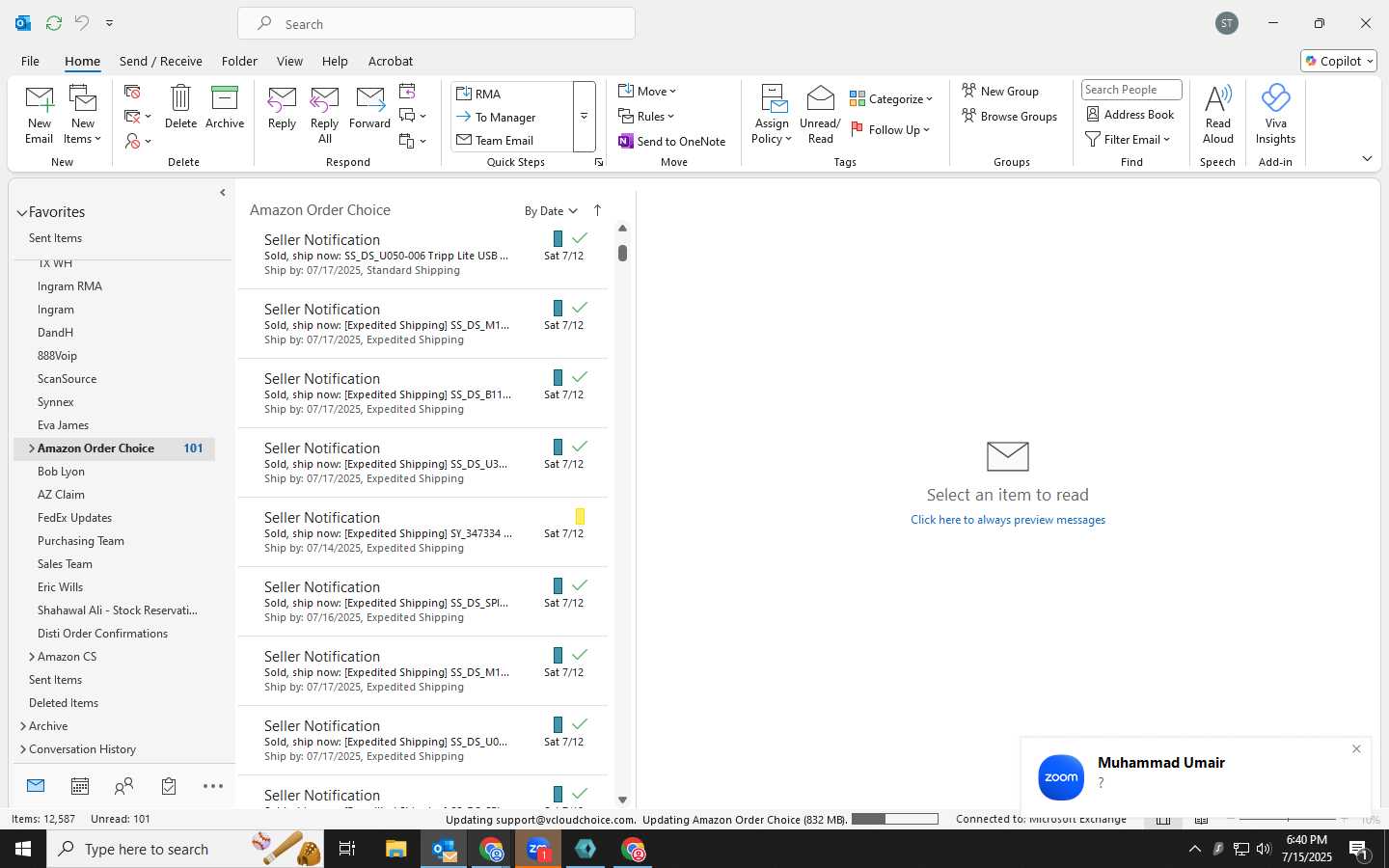Open the Acrobat tab
Viewport: 1389px width, 868px height.
pyautogui.click(x=391, y=61)
